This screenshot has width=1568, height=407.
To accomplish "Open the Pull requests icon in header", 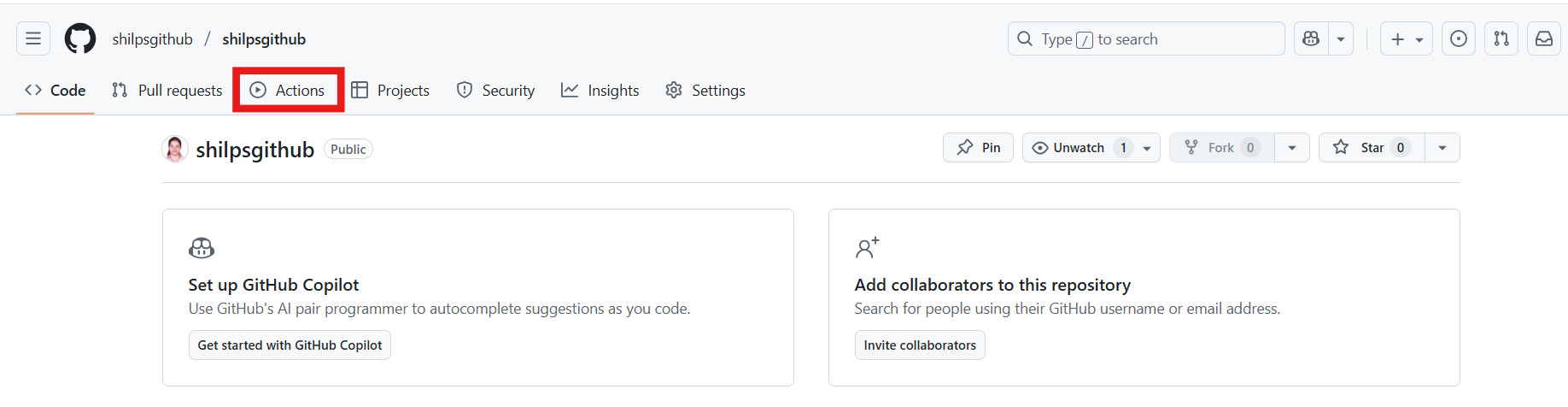I will point(1501,38).
